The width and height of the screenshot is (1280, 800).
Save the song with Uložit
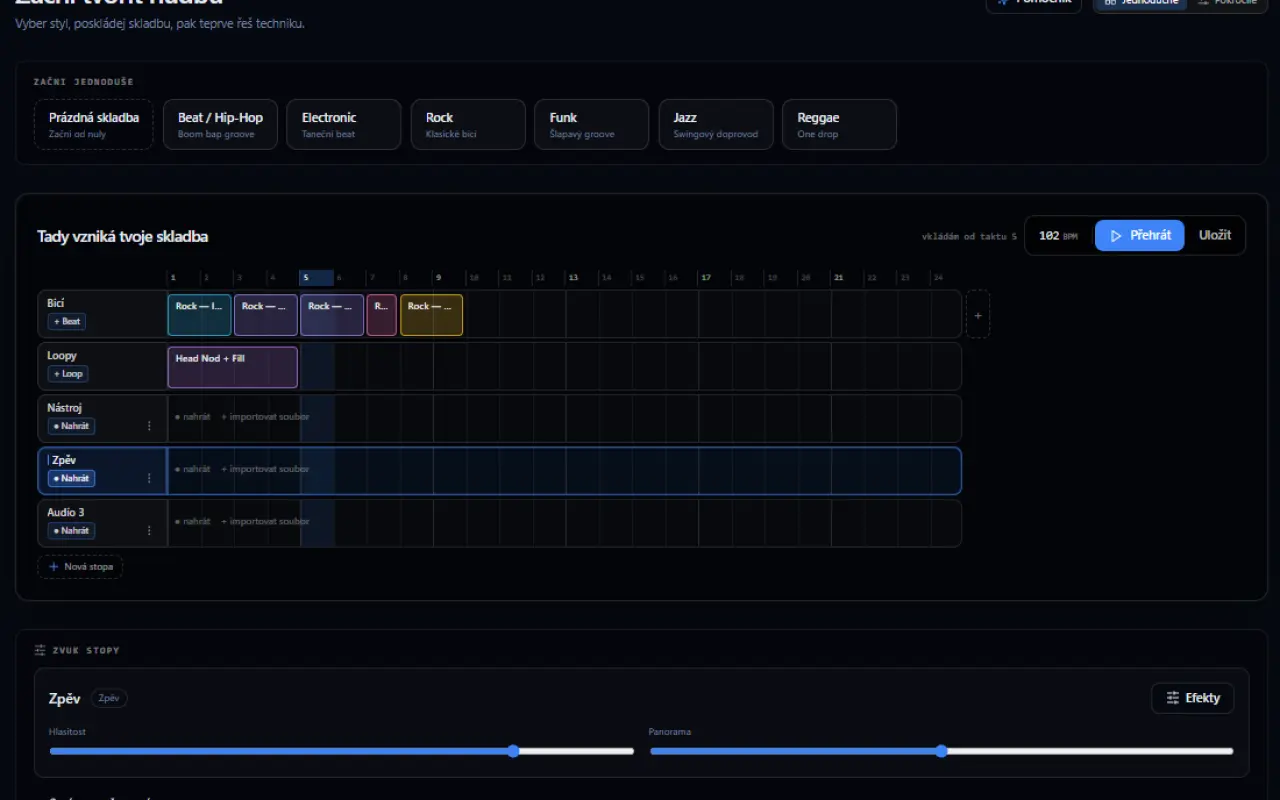pyautogui.click(x=1215, y=235)
